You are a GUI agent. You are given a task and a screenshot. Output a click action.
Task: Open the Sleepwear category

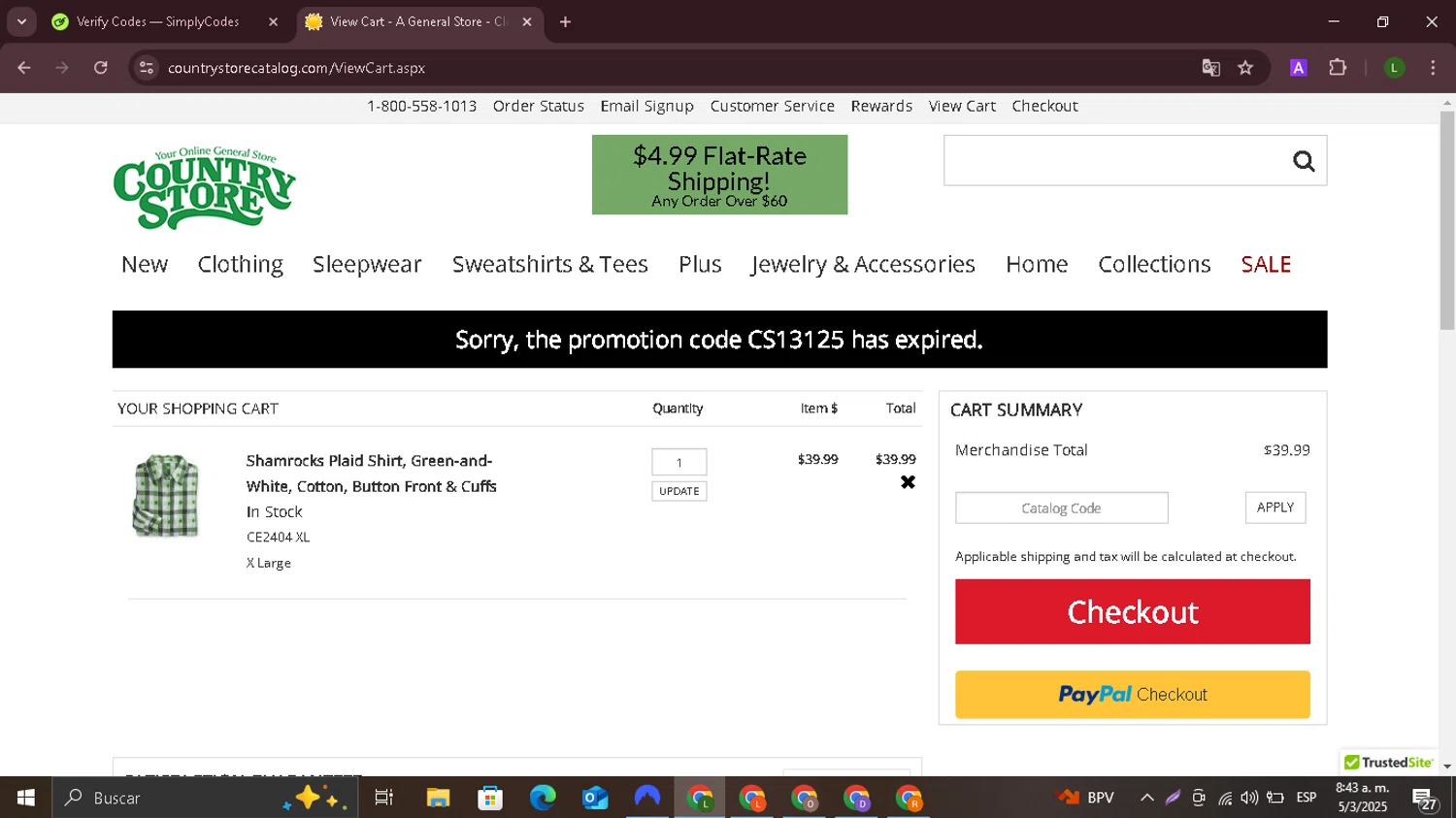[367, 264]
